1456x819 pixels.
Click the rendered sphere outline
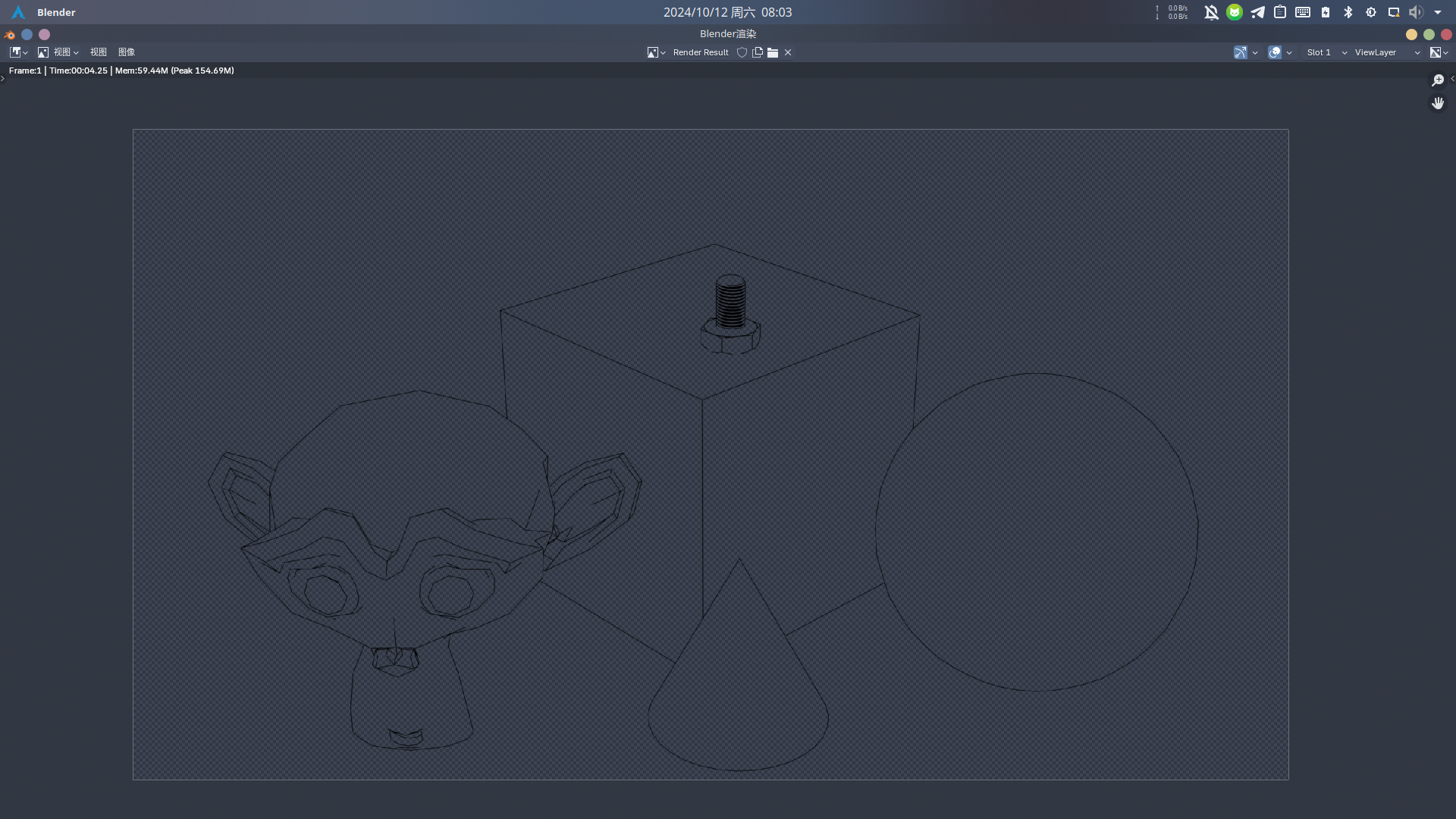tap(1037, 532)
